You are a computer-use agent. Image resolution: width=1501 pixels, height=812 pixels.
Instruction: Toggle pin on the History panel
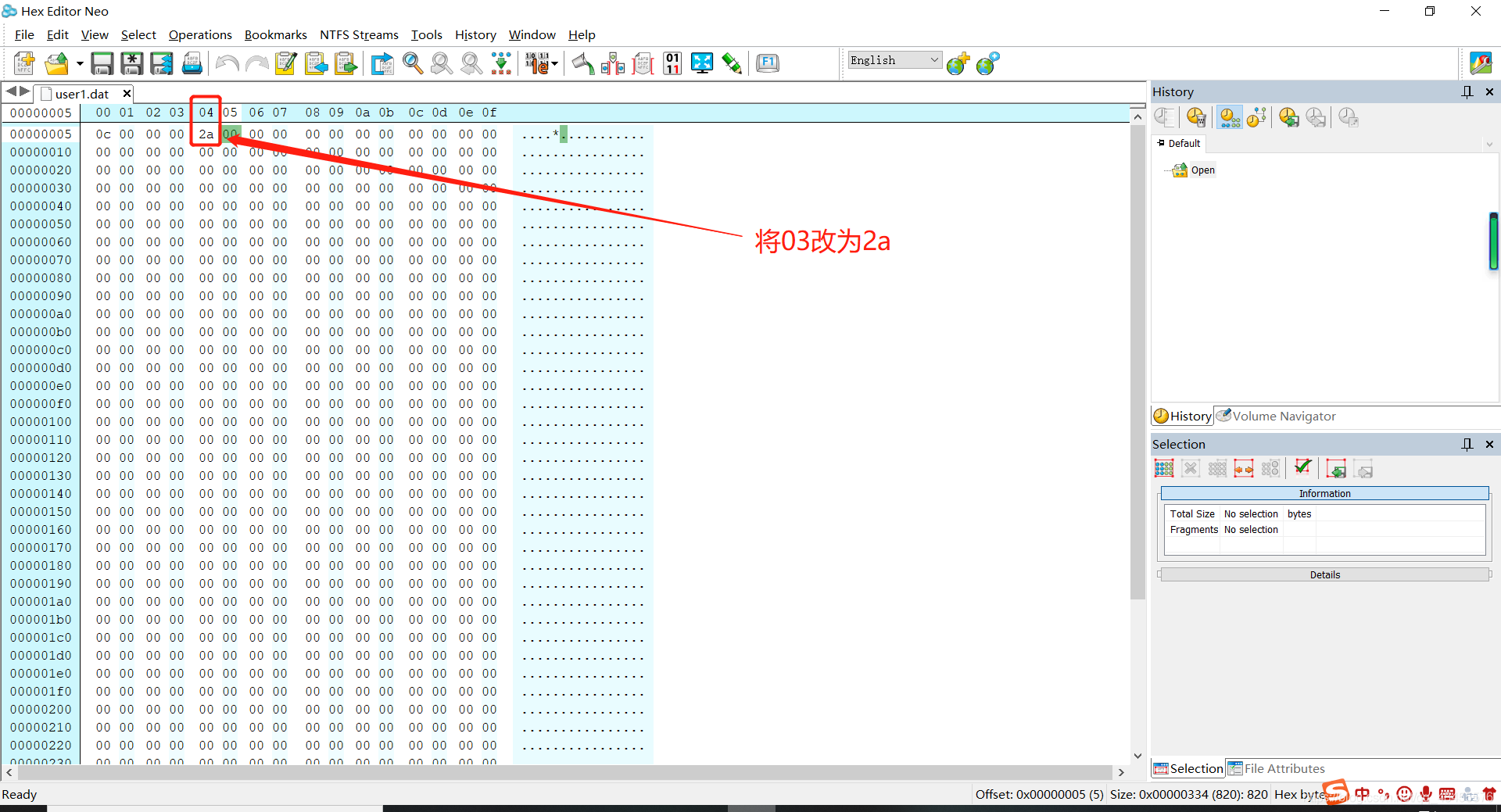1467,92
